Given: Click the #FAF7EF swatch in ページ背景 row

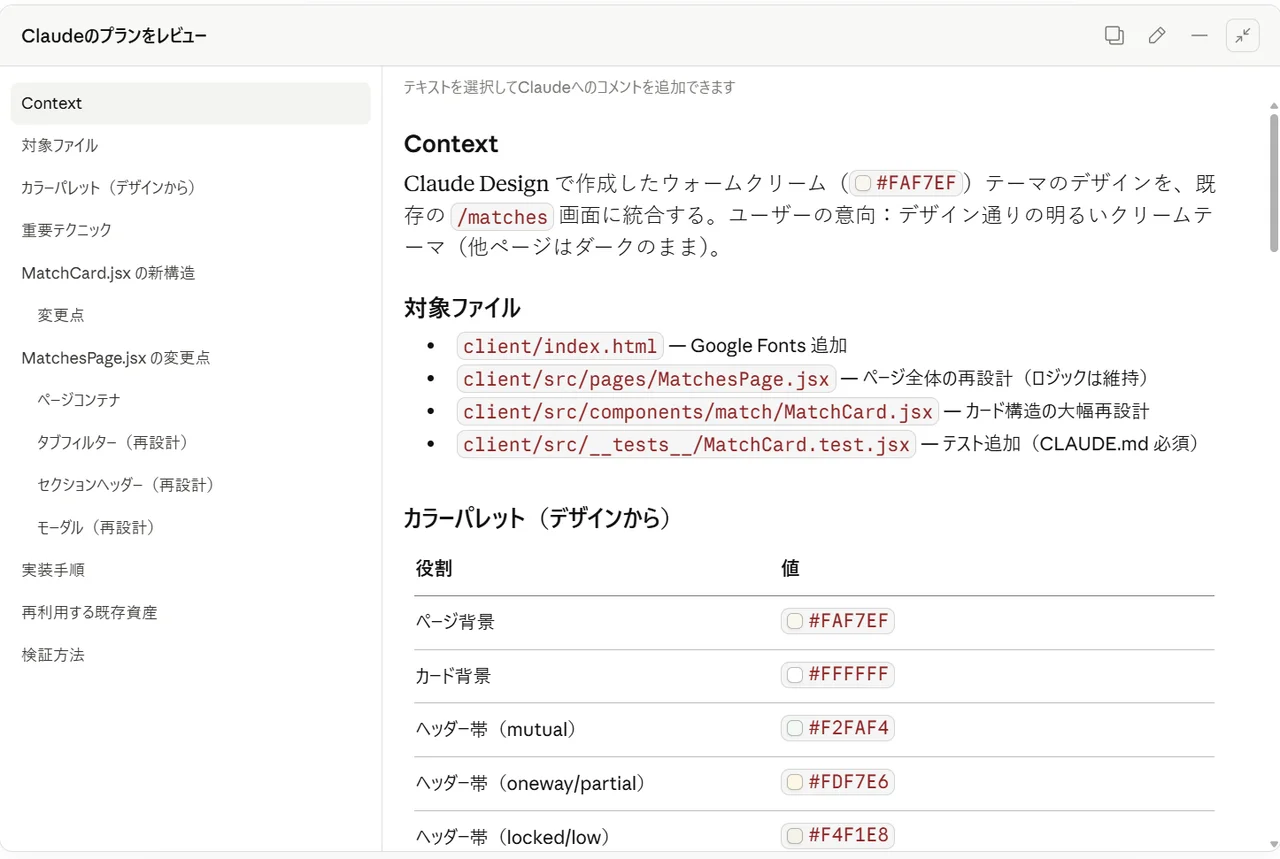Looking at the screenshot, I should 795,621.
